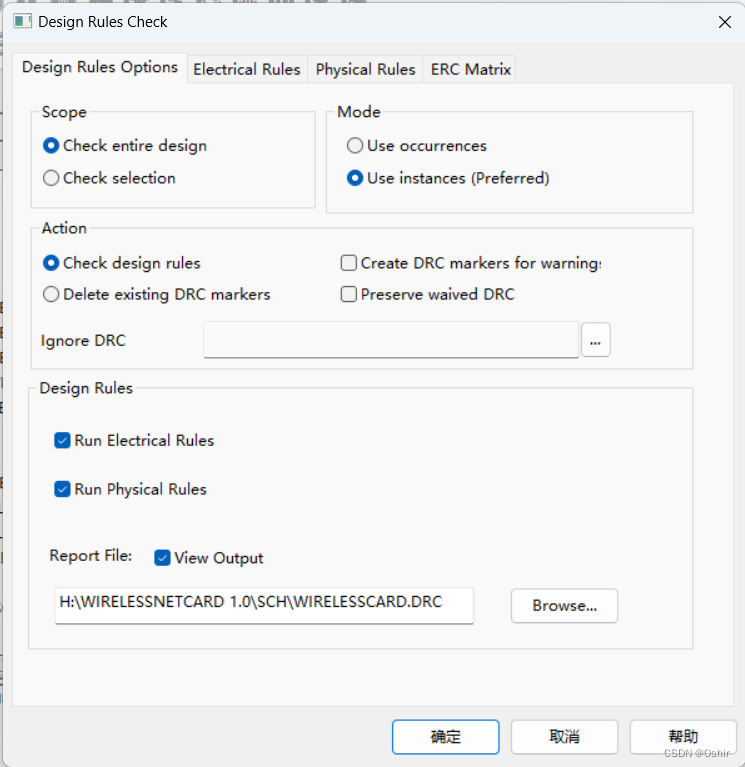745x767 pixels.
Task: Choose the Check selection radio option
Action: pos(51,178)
